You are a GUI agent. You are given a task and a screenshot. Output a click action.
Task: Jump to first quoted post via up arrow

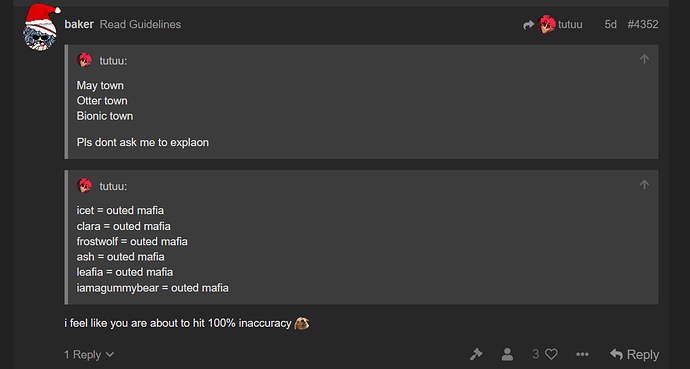pyautogui.click(x=644, y=59)
